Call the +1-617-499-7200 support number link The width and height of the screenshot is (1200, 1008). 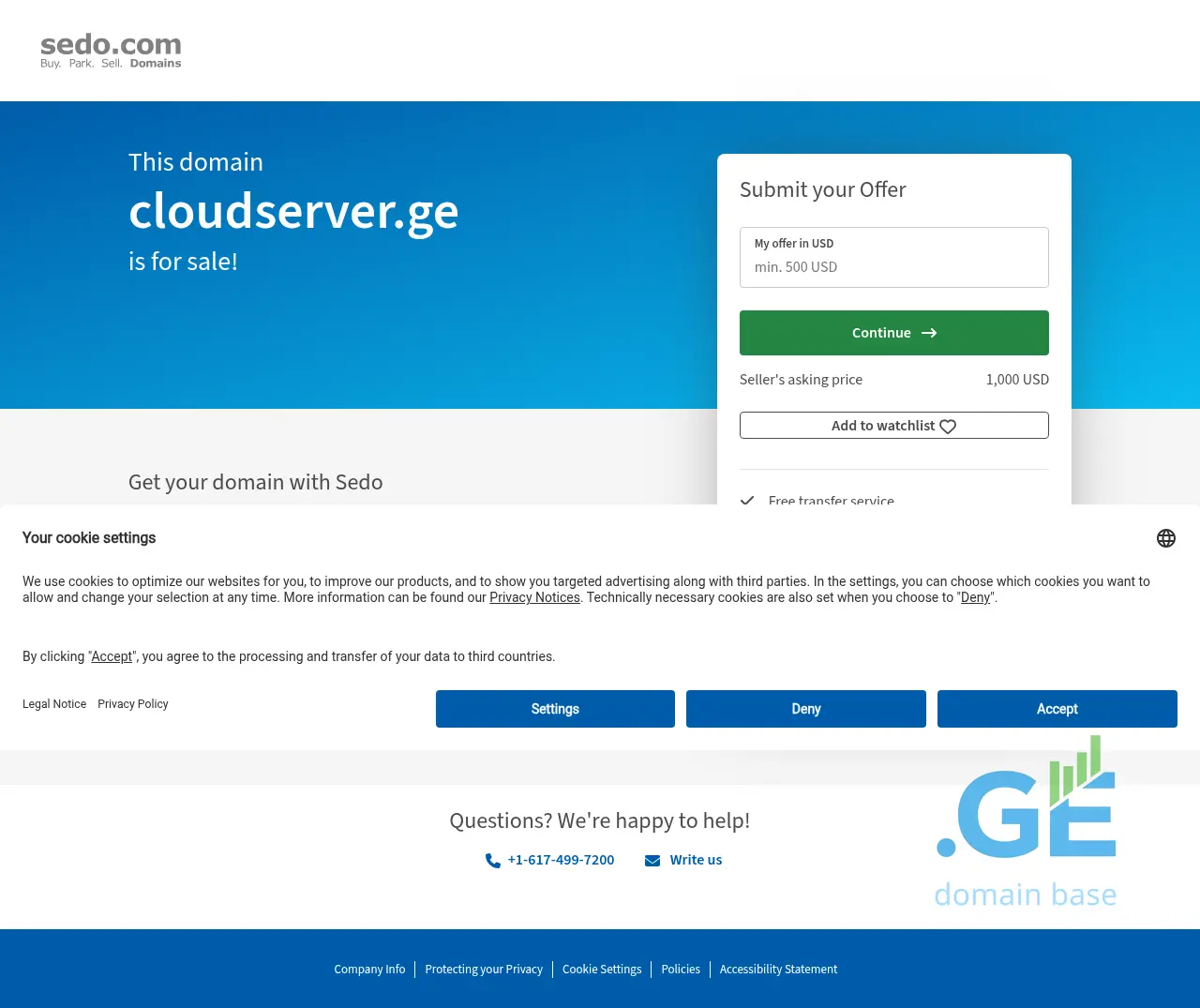pyautogui.click(x=561, y=860)
